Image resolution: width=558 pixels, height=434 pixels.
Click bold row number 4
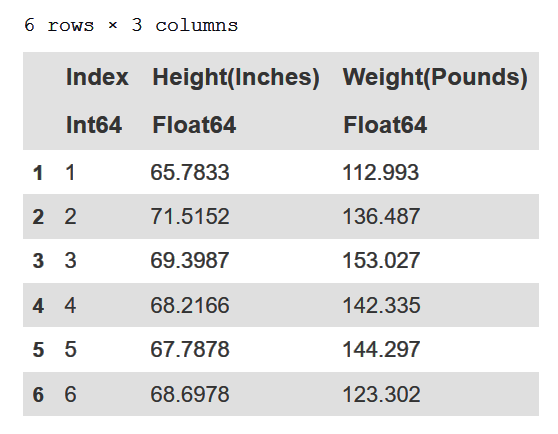pos(38,306)
